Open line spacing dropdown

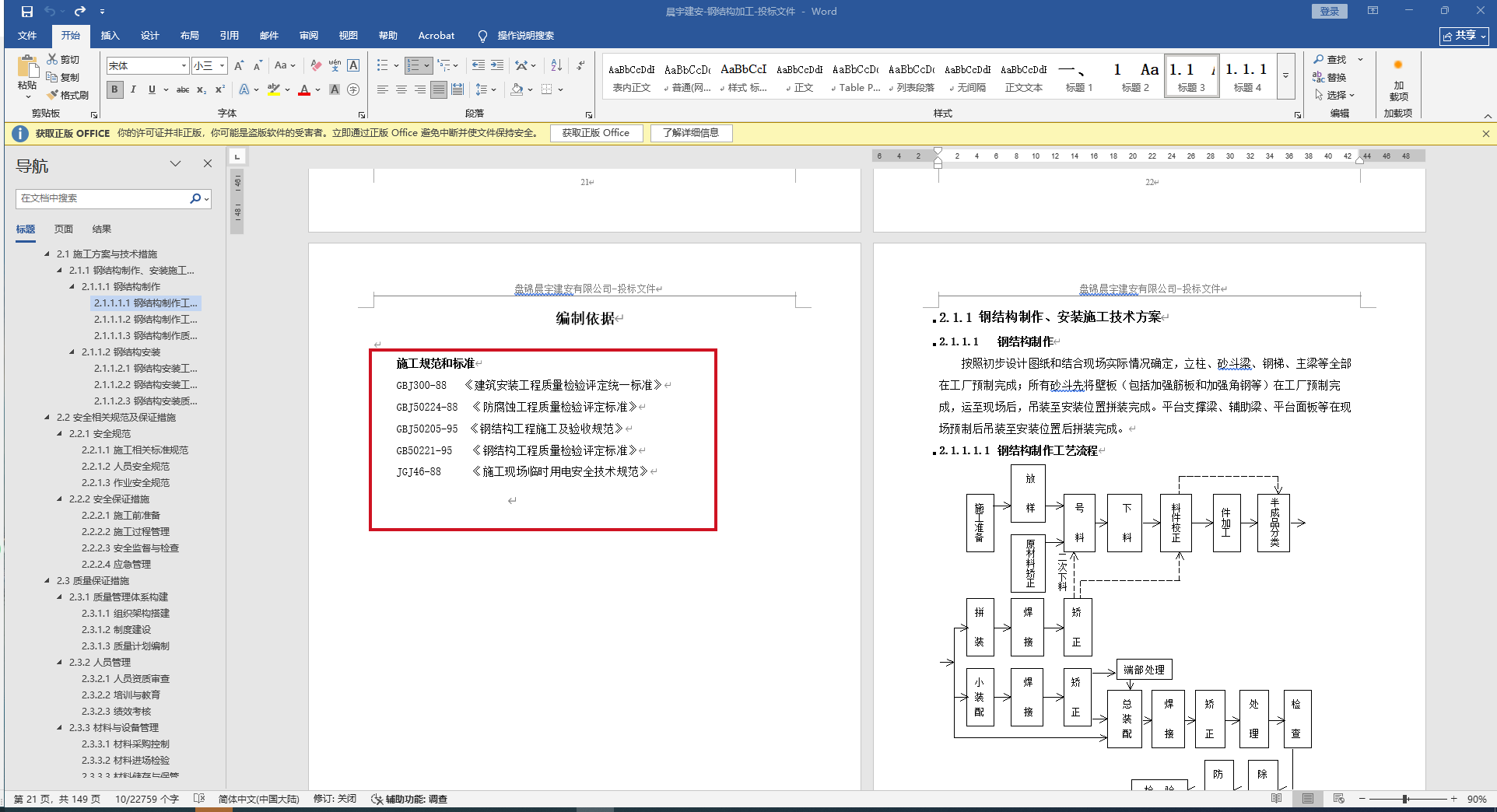486,89
